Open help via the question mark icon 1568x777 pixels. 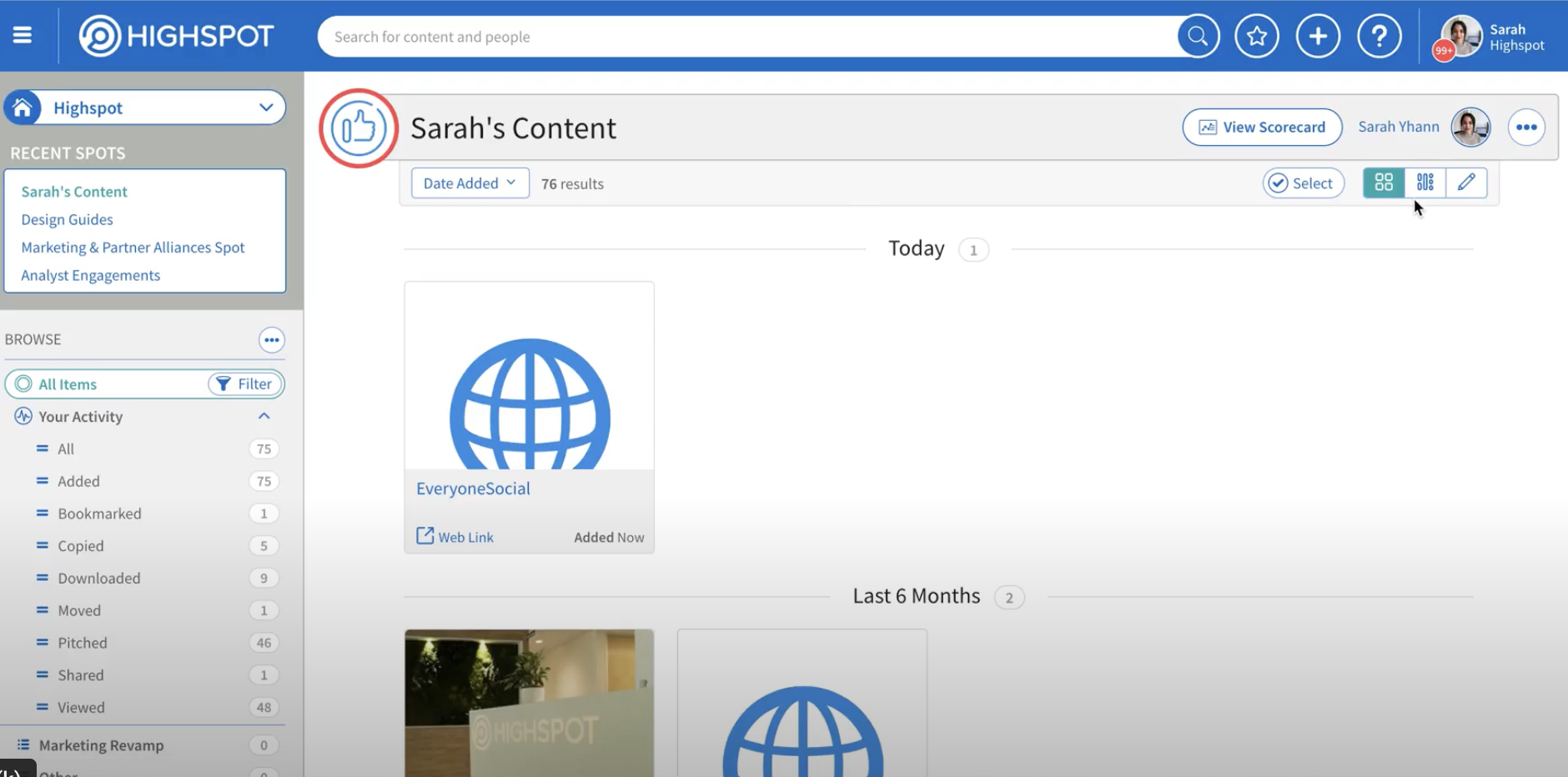coord(1380,36)
